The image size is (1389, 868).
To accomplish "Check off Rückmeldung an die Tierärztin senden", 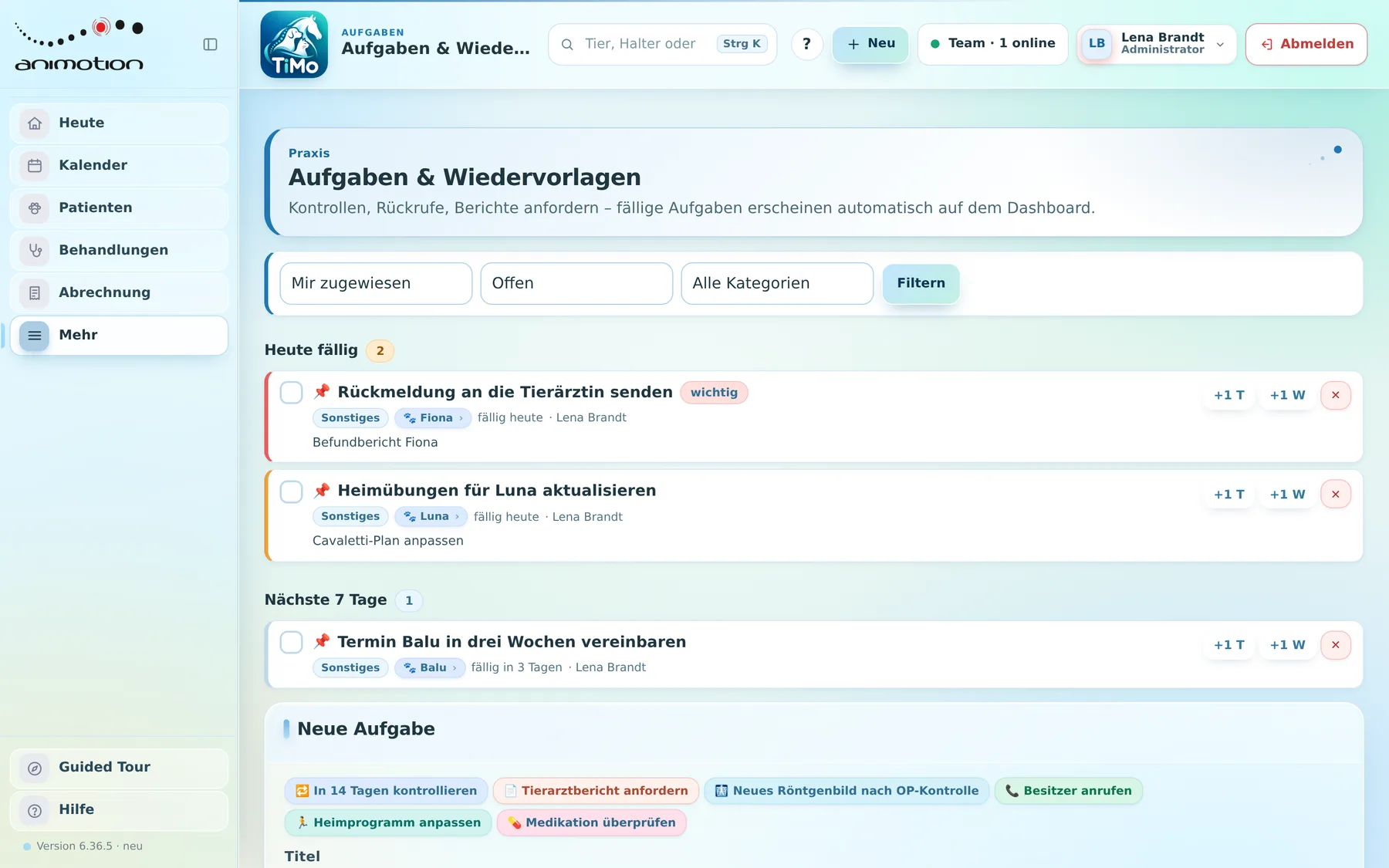I will coord(291,393).
